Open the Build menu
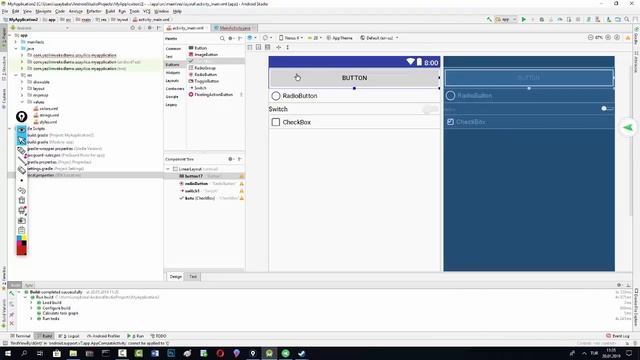 tap(110, 11)
